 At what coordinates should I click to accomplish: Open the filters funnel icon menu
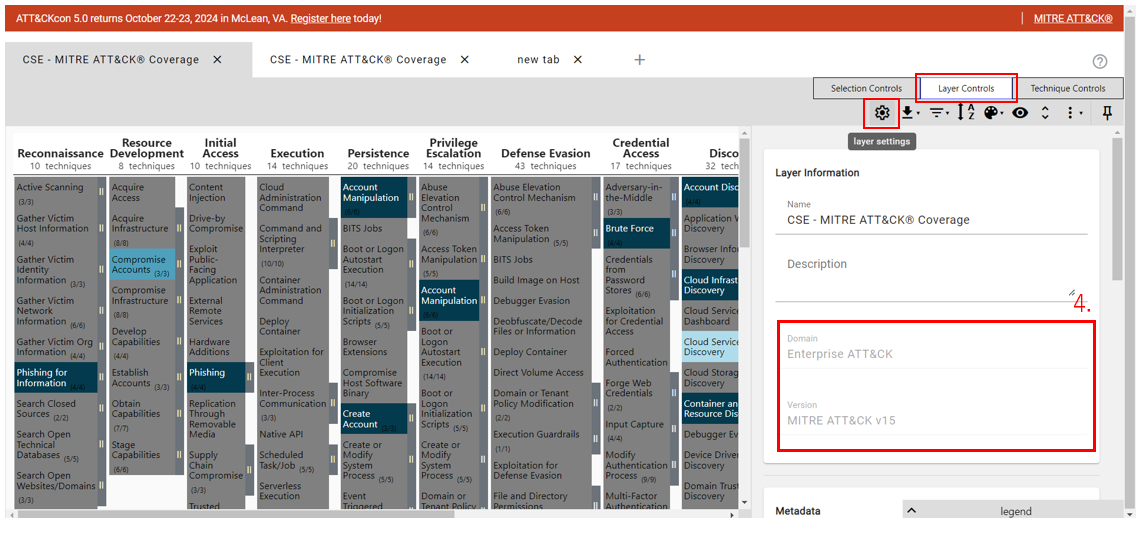click(939, 113)
